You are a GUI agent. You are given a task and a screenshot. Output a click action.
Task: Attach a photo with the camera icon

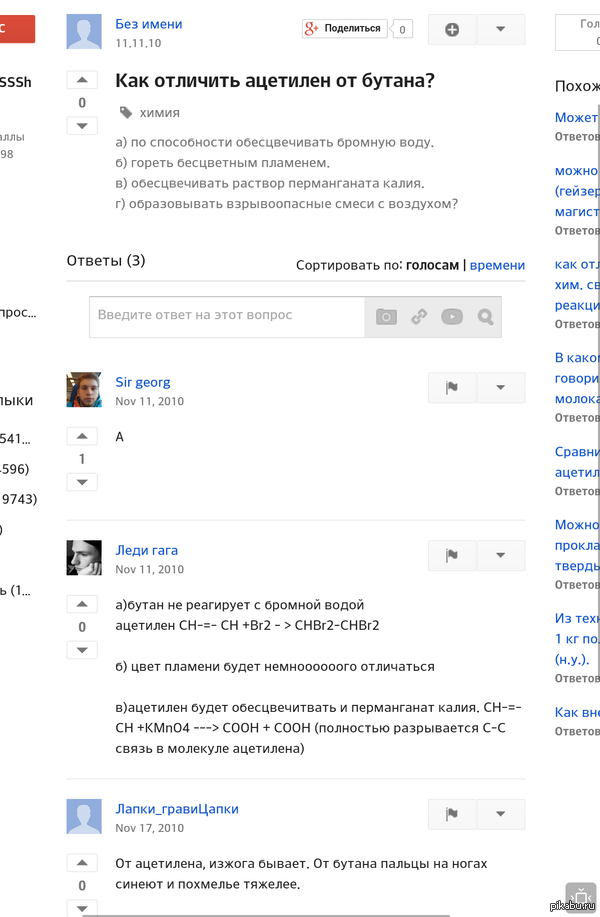click(387, 317)
